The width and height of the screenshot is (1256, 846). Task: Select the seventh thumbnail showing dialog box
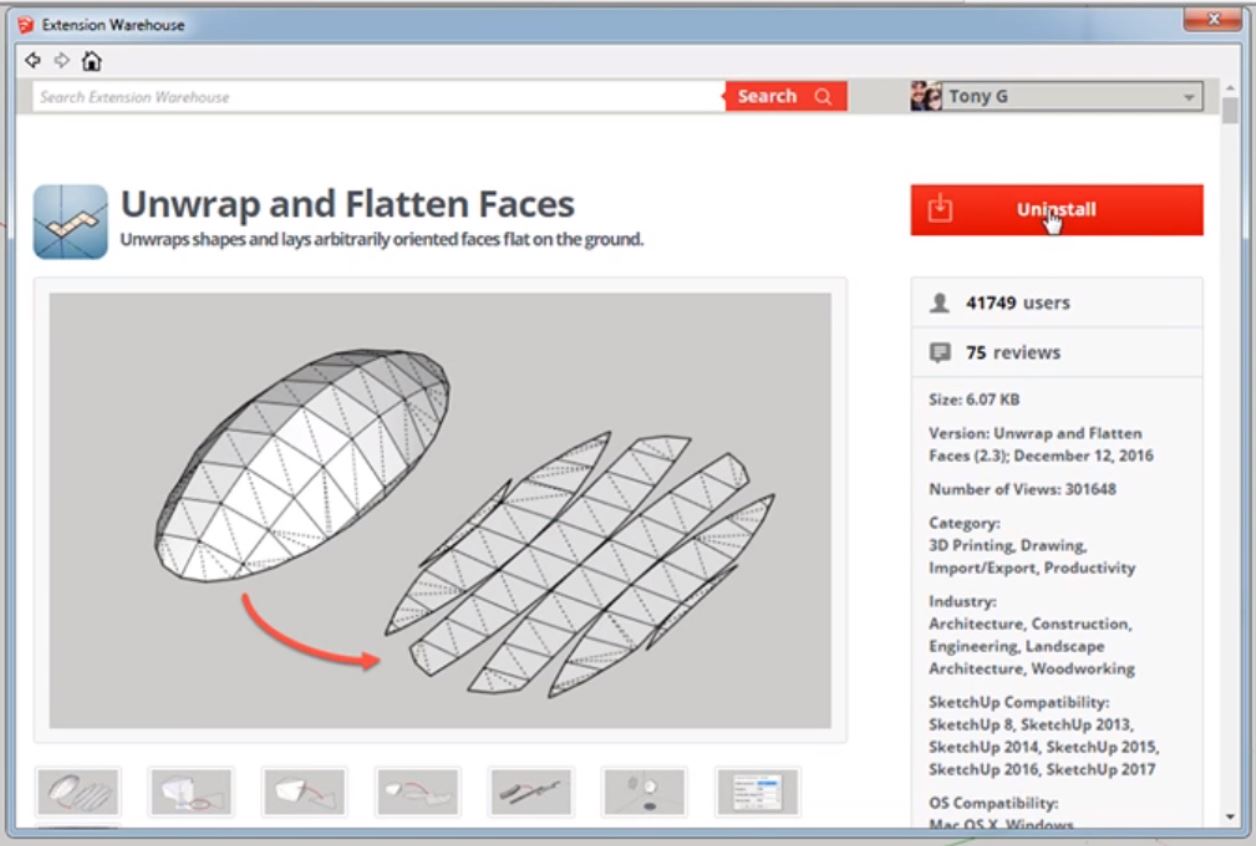click(x=758, y=793)
